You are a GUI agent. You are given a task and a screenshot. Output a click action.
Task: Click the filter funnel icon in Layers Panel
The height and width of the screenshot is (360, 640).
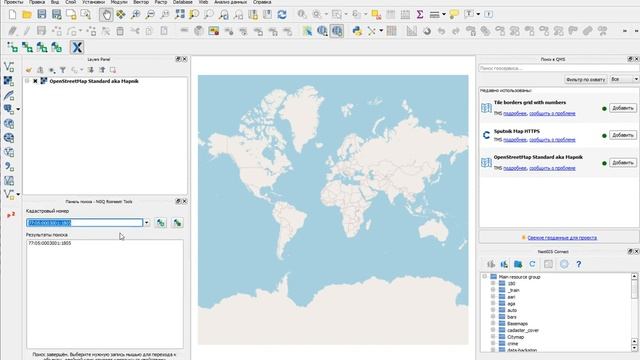[x=62, y=70]
